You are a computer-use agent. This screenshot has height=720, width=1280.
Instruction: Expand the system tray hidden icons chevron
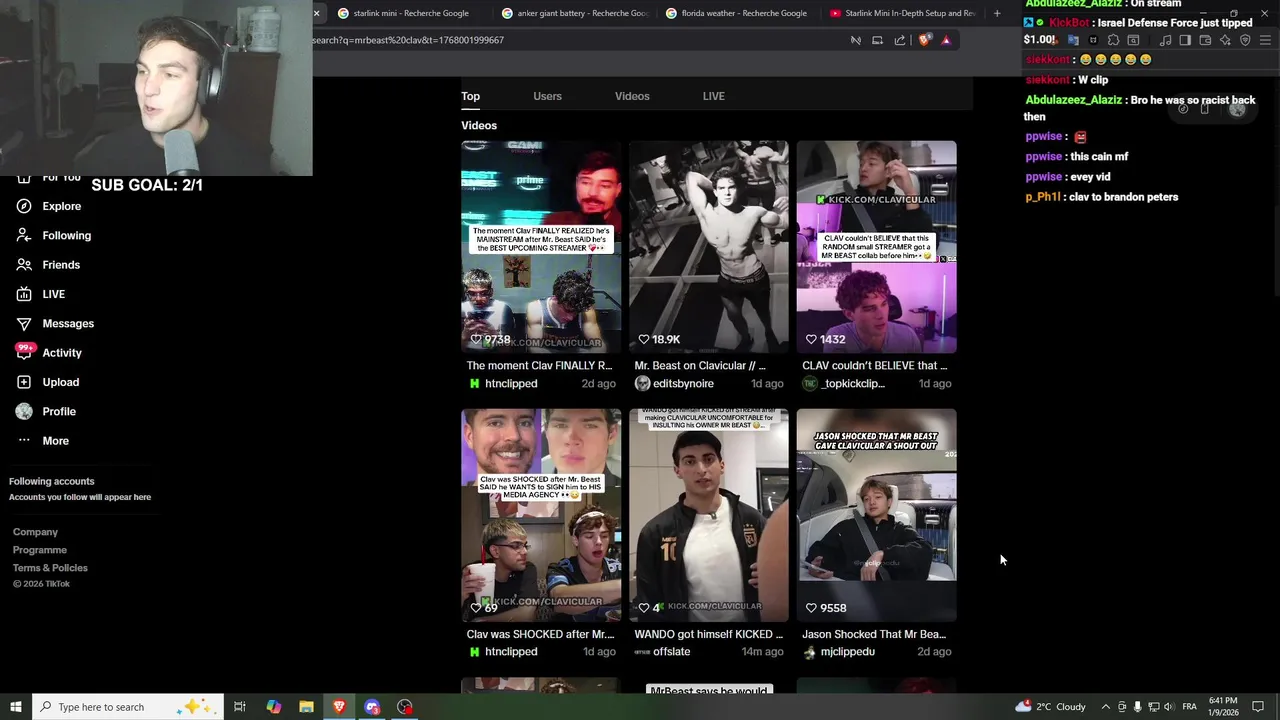[x=1105, y=707]
